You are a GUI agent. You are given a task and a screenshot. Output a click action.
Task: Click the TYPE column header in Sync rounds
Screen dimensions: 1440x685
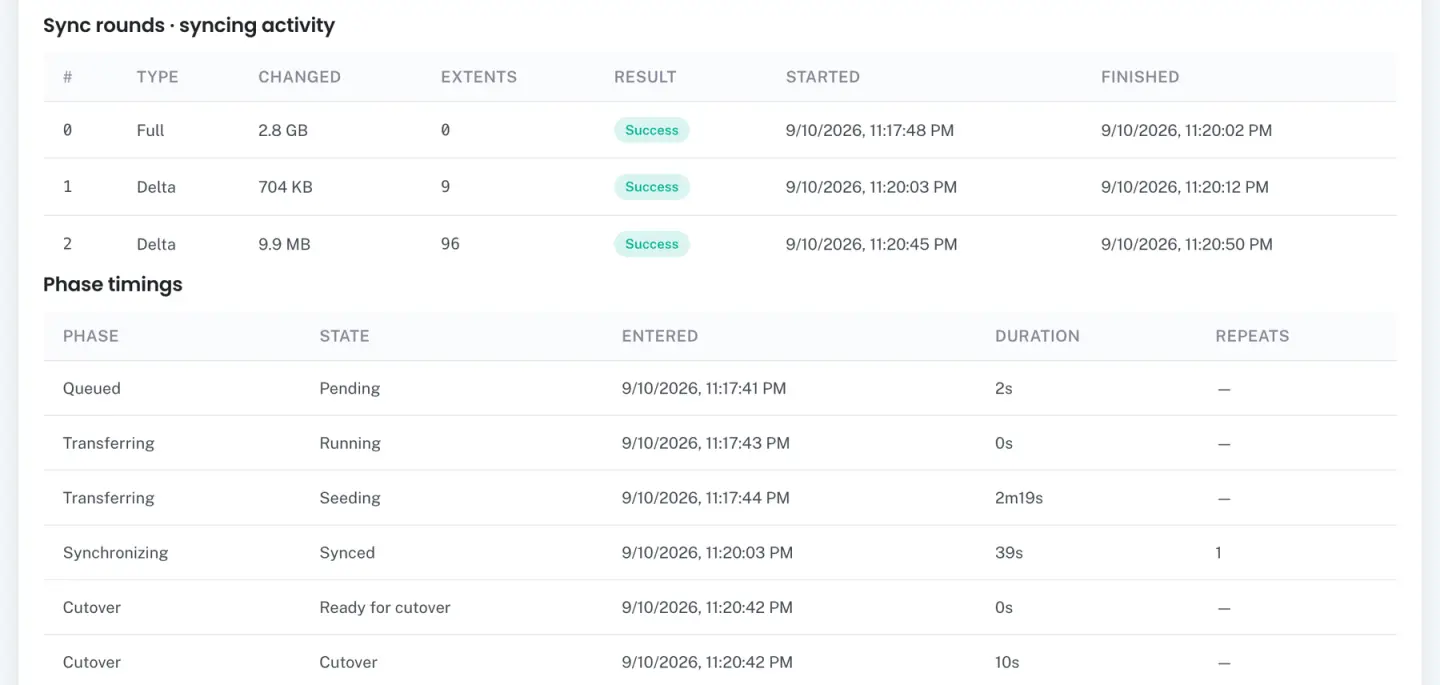pos(157,77)
